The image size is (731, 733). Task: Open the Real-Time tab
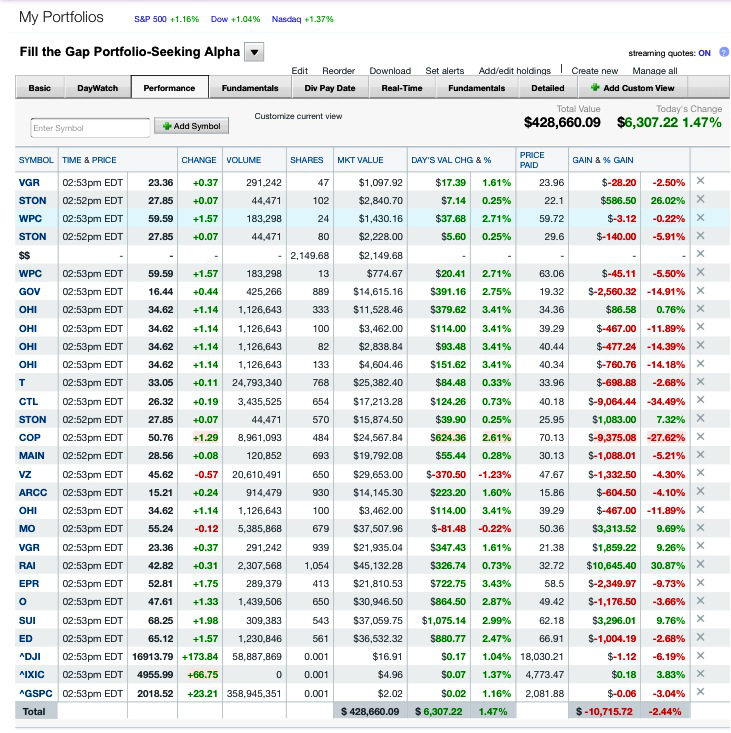(x=402, y=88)
